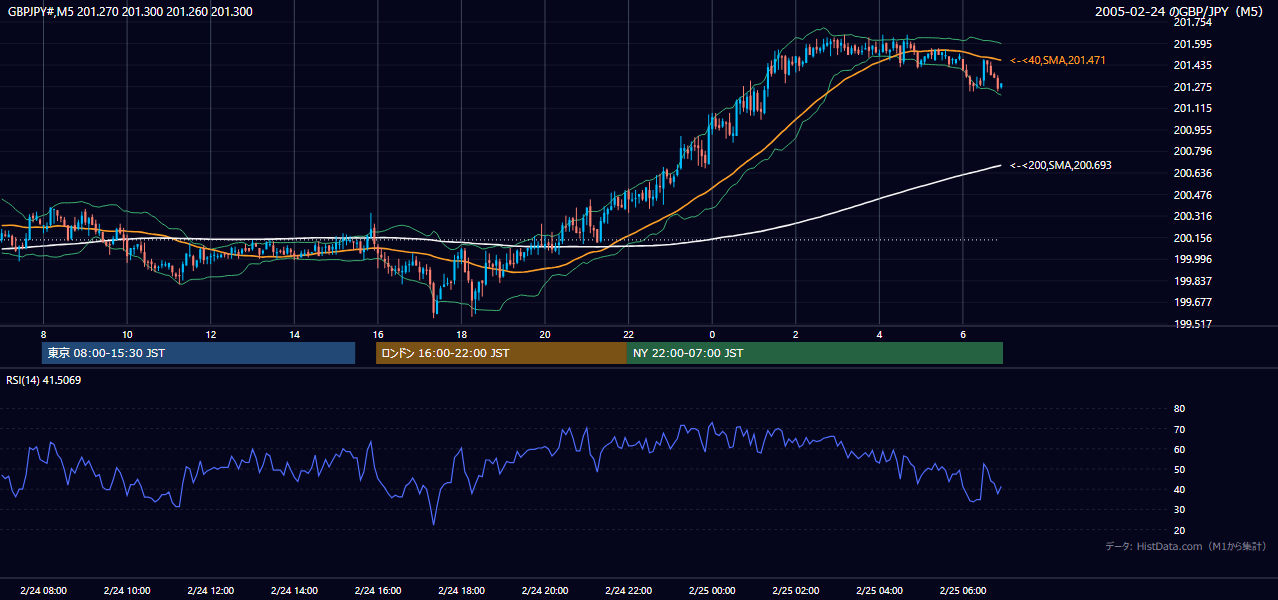This screenshot has height=600, width=1278.
Task: Click price axis value 200.316
Action: tap(1192, 216)
